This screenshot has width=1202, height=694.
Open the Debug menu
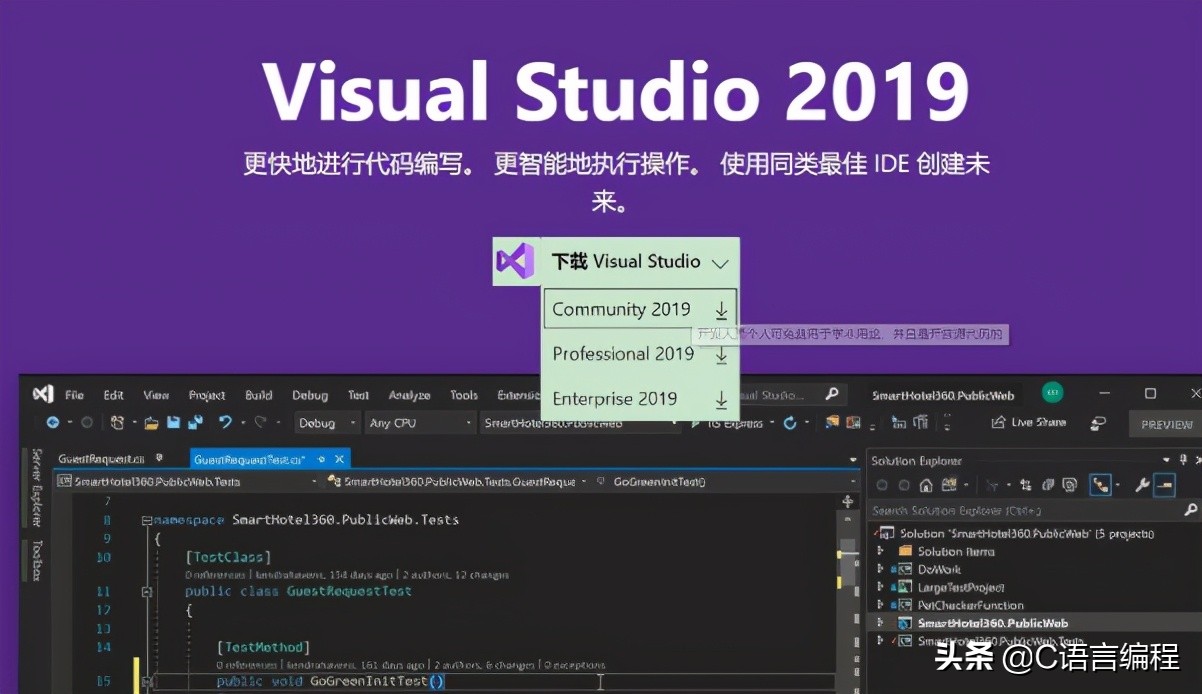(310, 394)
